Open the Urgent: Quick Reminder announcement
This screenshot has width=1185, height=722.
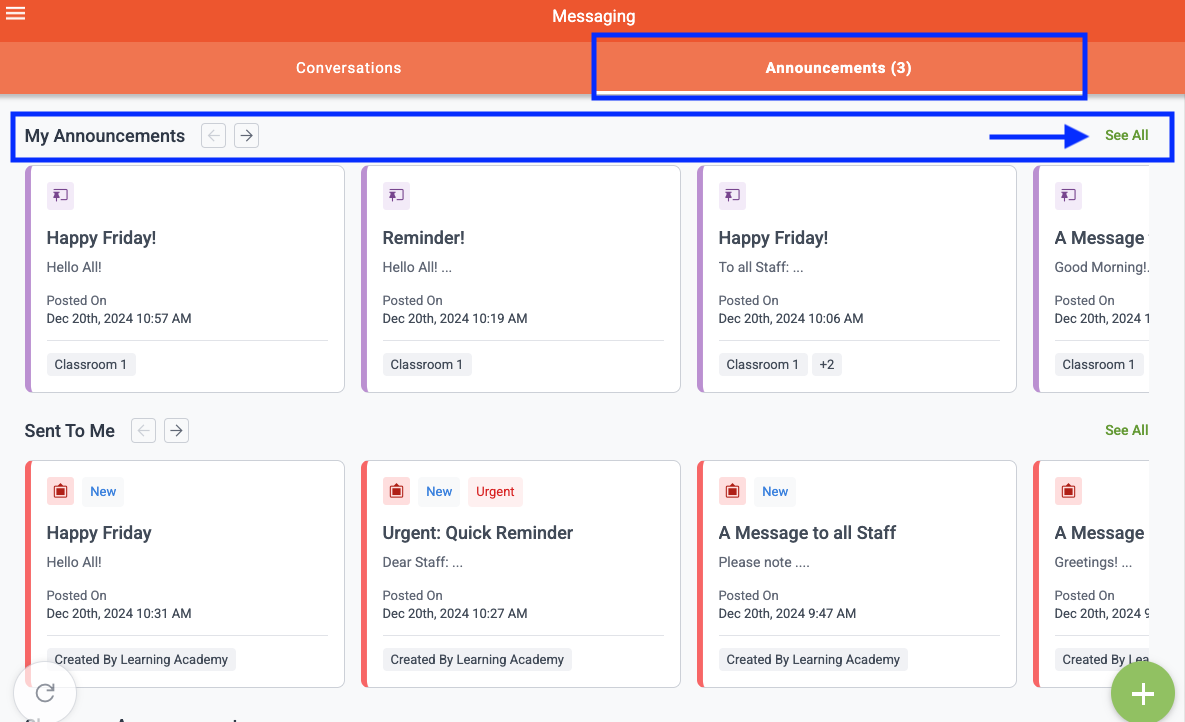477,533
